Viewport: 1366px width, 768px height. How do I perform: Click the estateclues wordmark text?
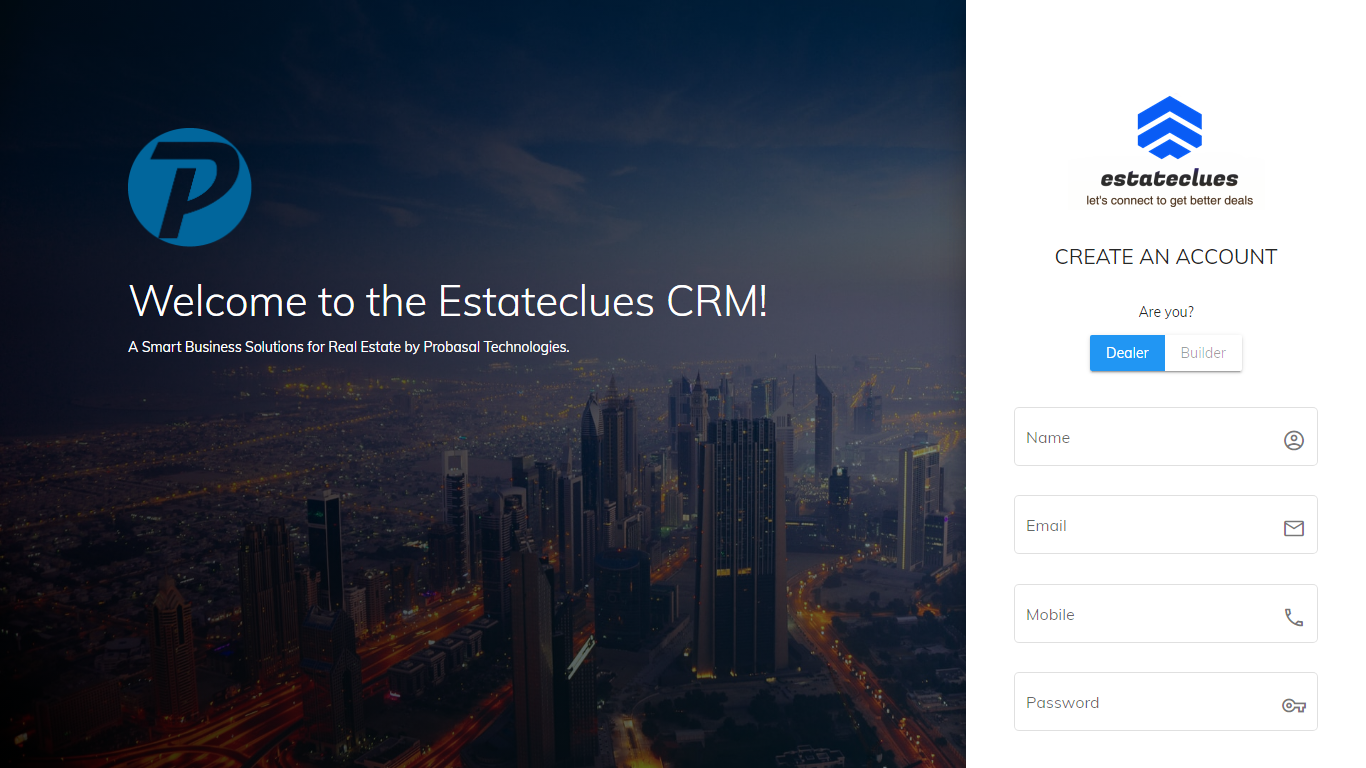pyautogui.click(x=1169, y=179)
